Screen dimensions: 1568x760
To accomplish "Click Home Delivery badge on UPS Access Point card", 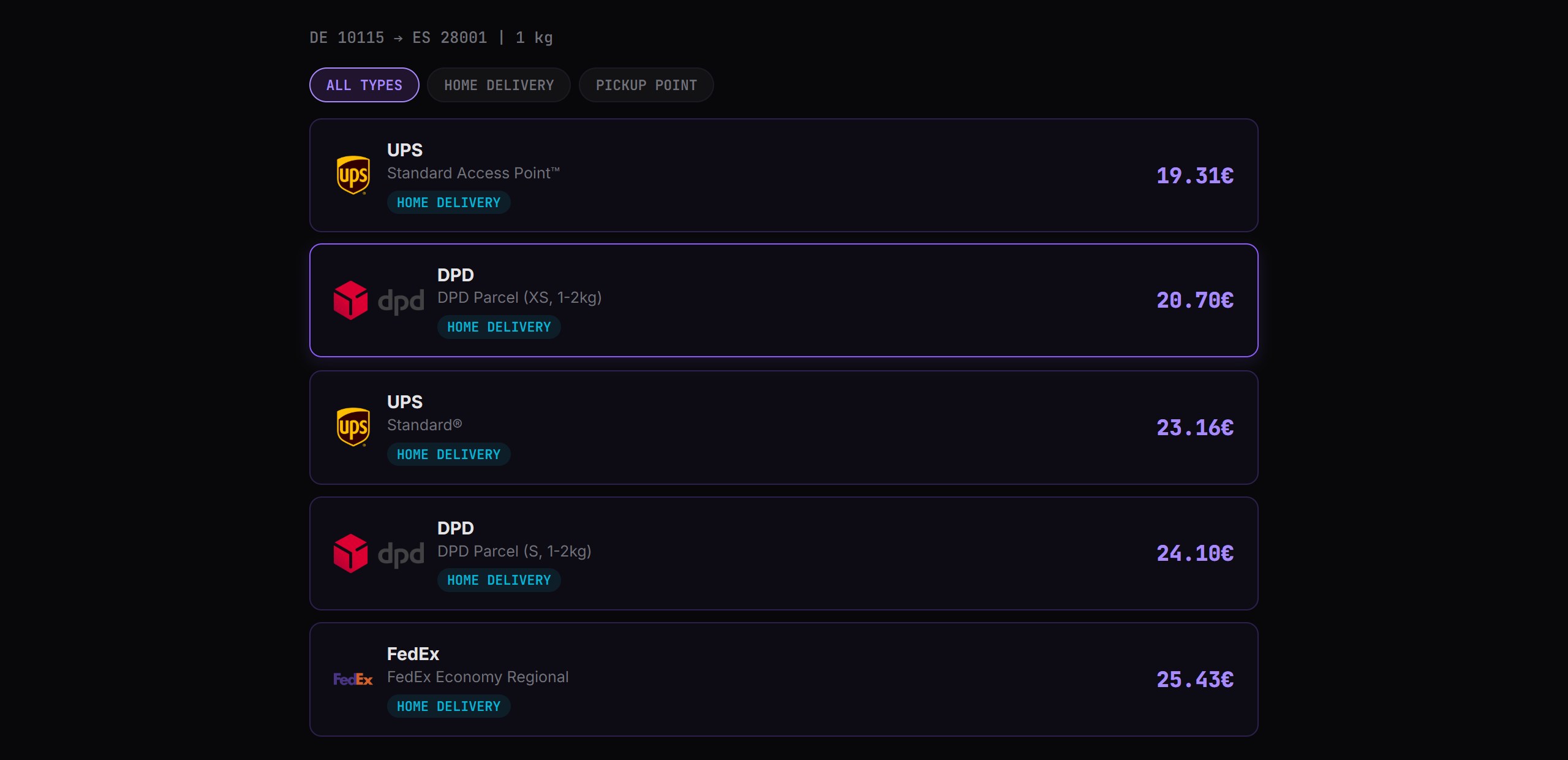I will point(448,202).
